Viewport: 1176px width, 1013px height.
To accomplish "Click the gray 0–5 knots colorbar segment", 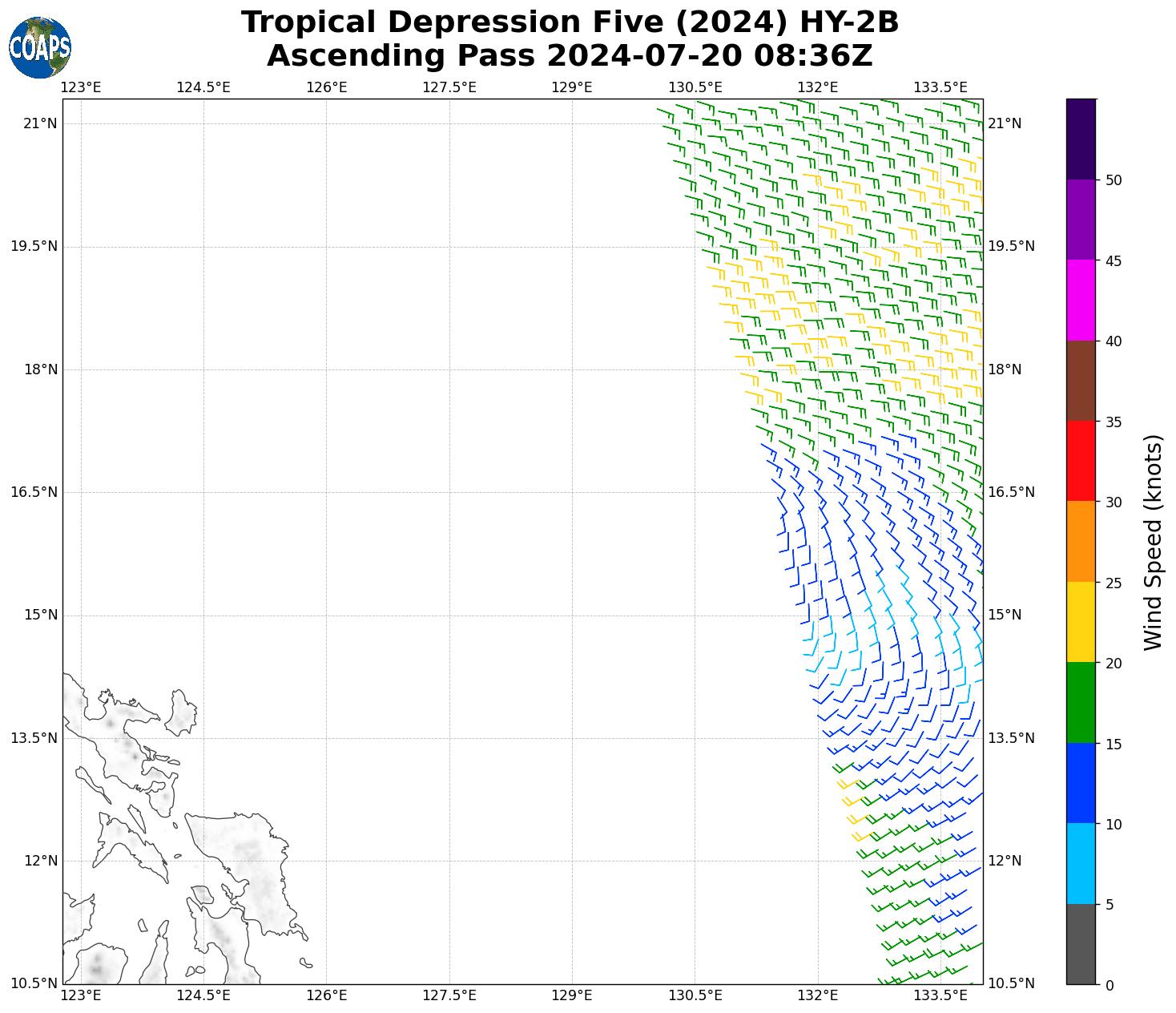I will click(1081, 943).
